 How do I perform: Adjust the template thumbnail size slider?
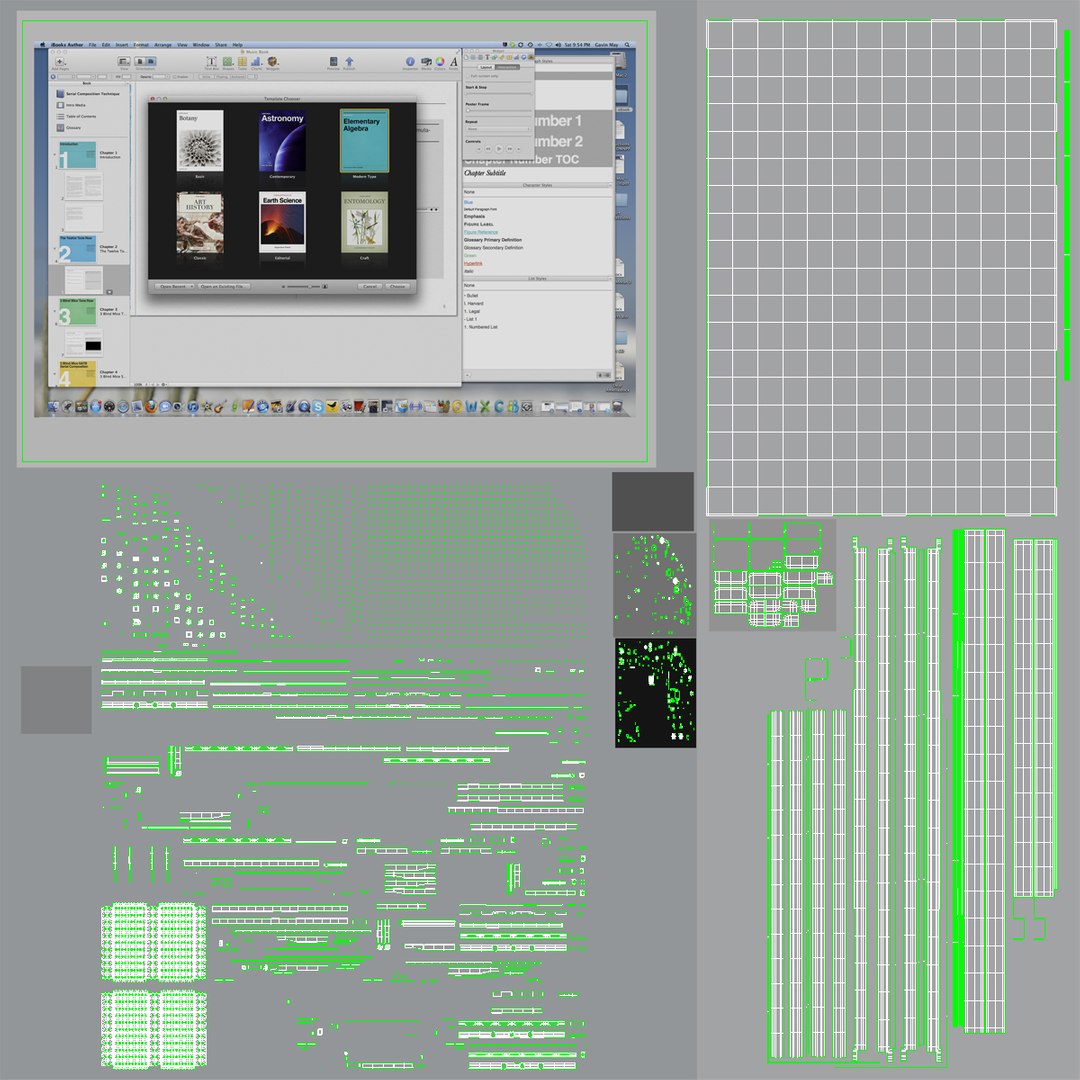click(304, 286)
